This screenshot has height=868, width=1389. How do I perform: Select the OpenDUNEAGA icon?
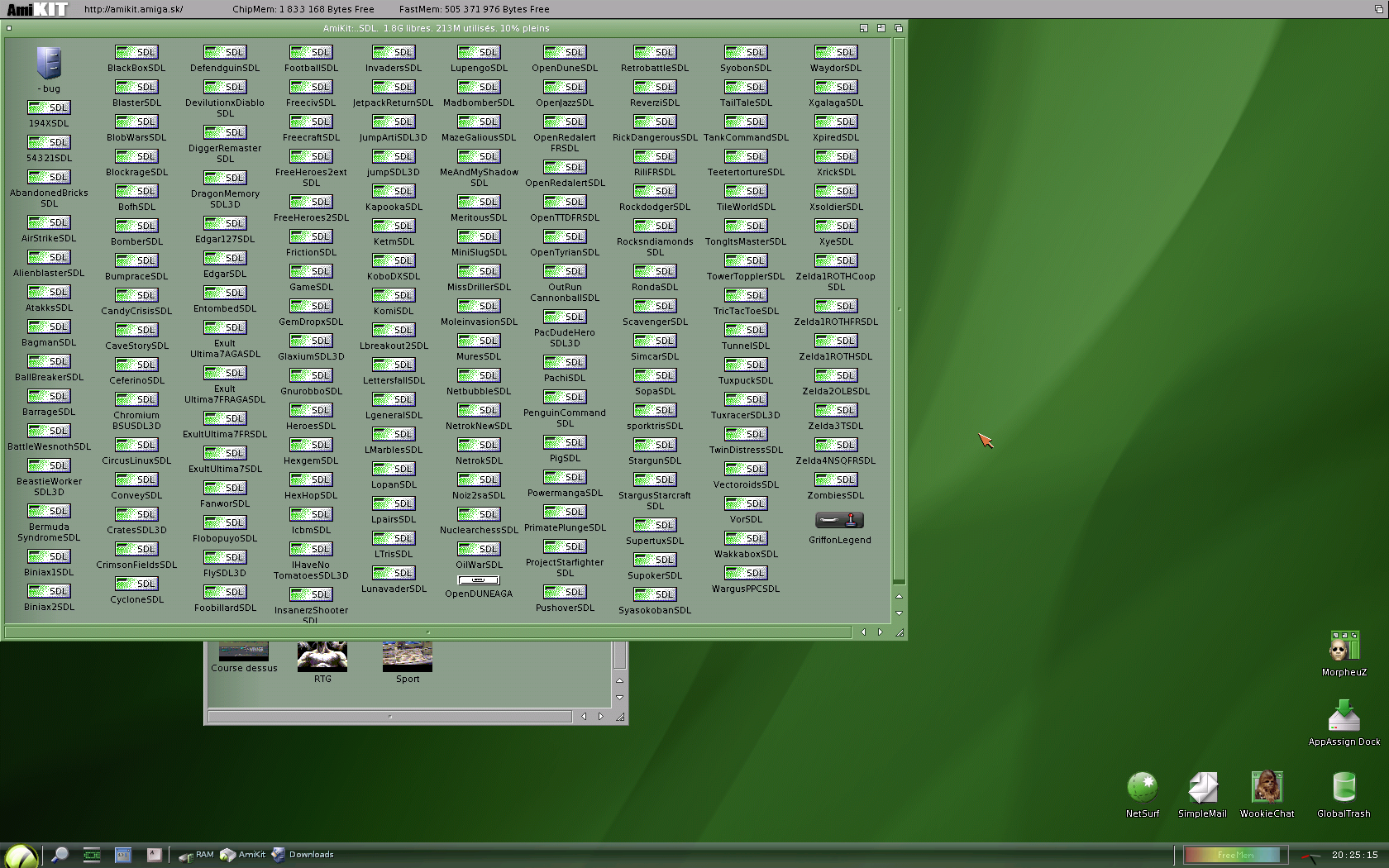(479, 579)
